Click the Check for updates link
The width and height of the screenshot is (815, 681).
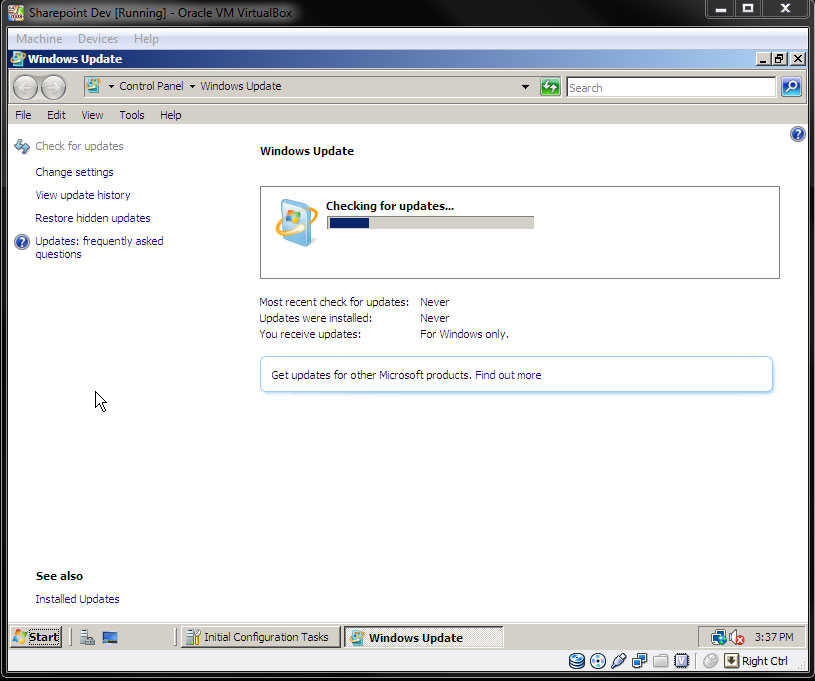pyautogui.click(x=79, y=146)
